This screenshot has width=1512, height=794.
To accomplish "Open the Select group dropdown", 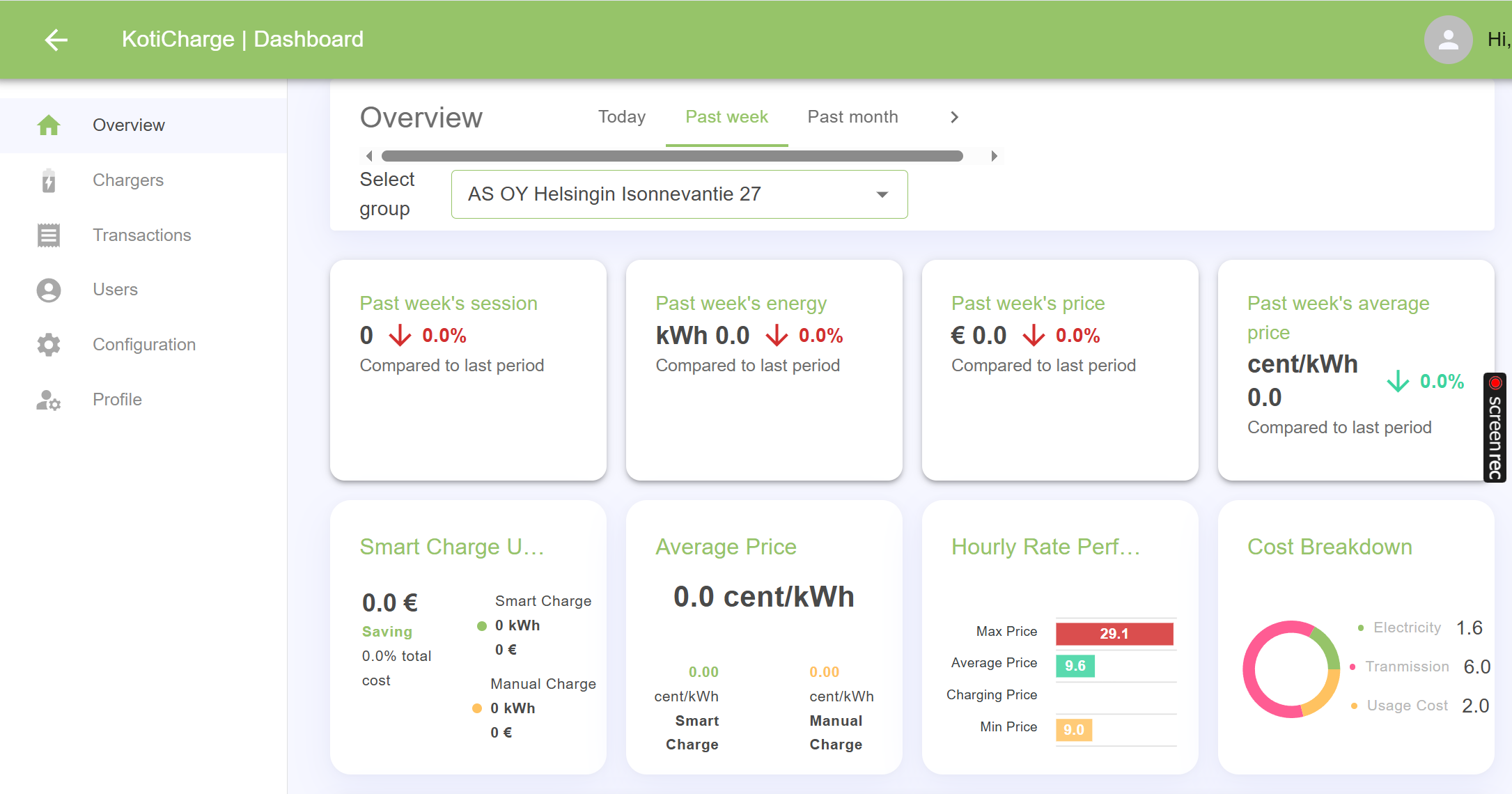I will [x=679, y=194].
